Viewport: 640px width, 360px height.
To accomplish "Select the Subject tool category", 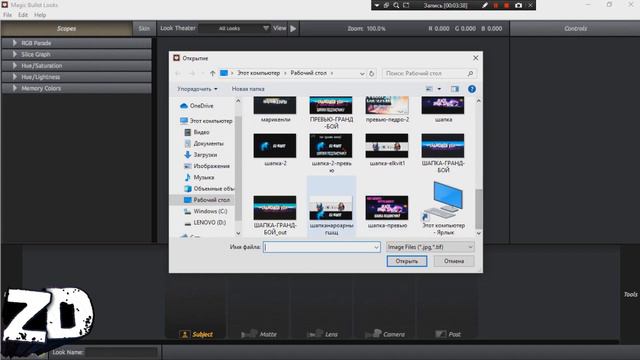I will pyautogui.click(x=196, y=334).
